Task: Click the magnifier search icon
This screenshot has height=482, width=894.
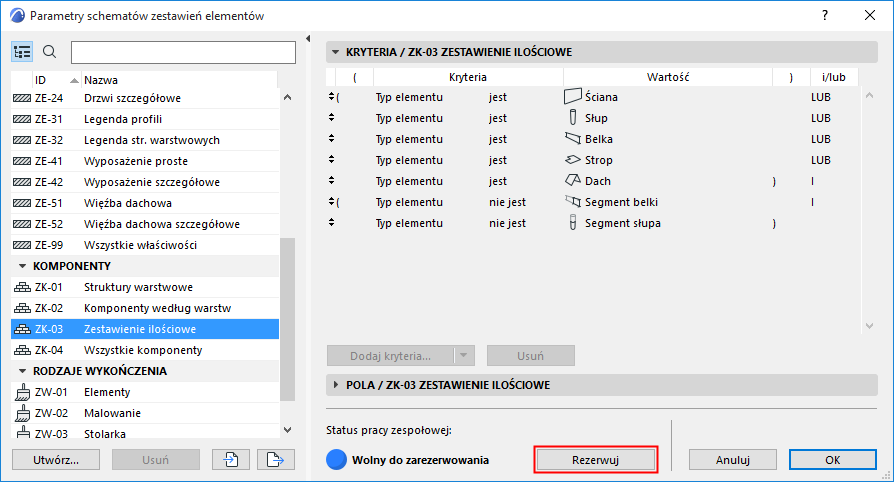Action: pyautogui.click(x=50, y=52)
